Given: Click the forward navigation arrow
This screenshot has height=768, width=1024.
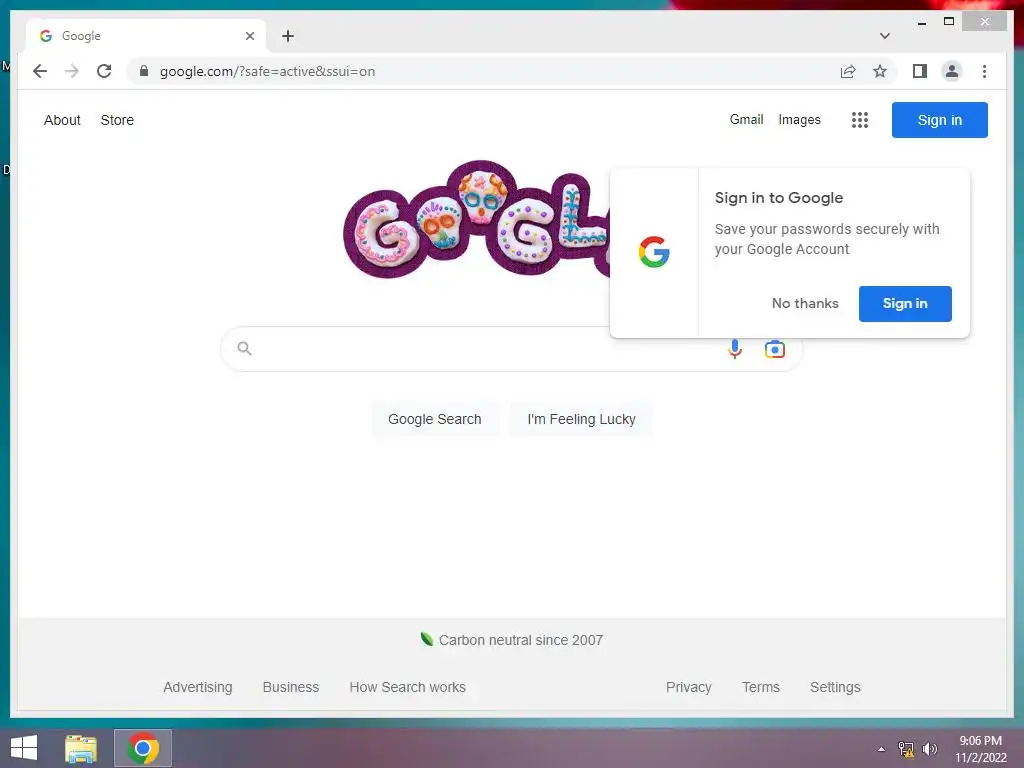Looking at the screenshot, I should pyautogui.click(x=72, y=71).
